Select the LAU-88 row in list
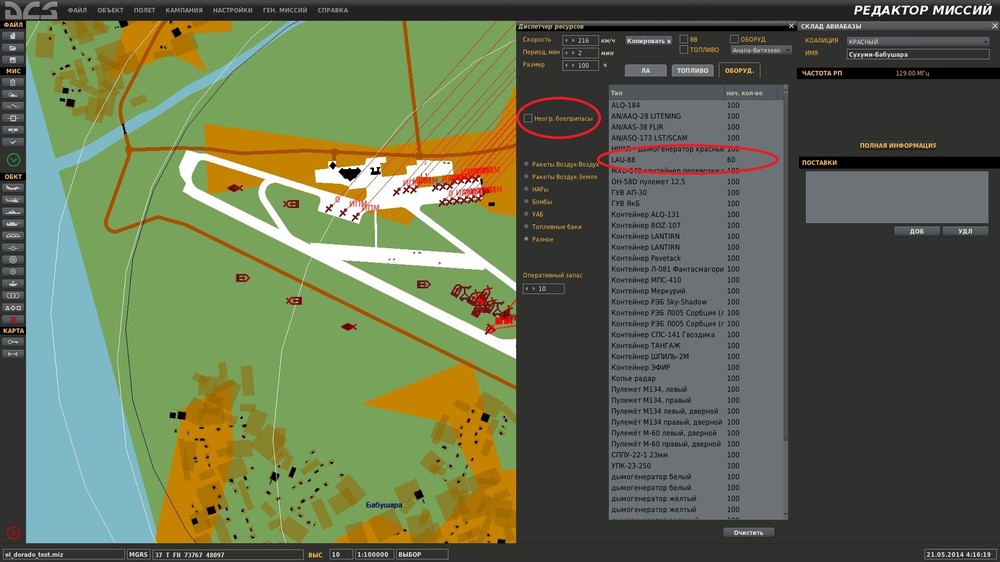The image size is (1000, 562). pyautogui.click(x=695, y=159)
